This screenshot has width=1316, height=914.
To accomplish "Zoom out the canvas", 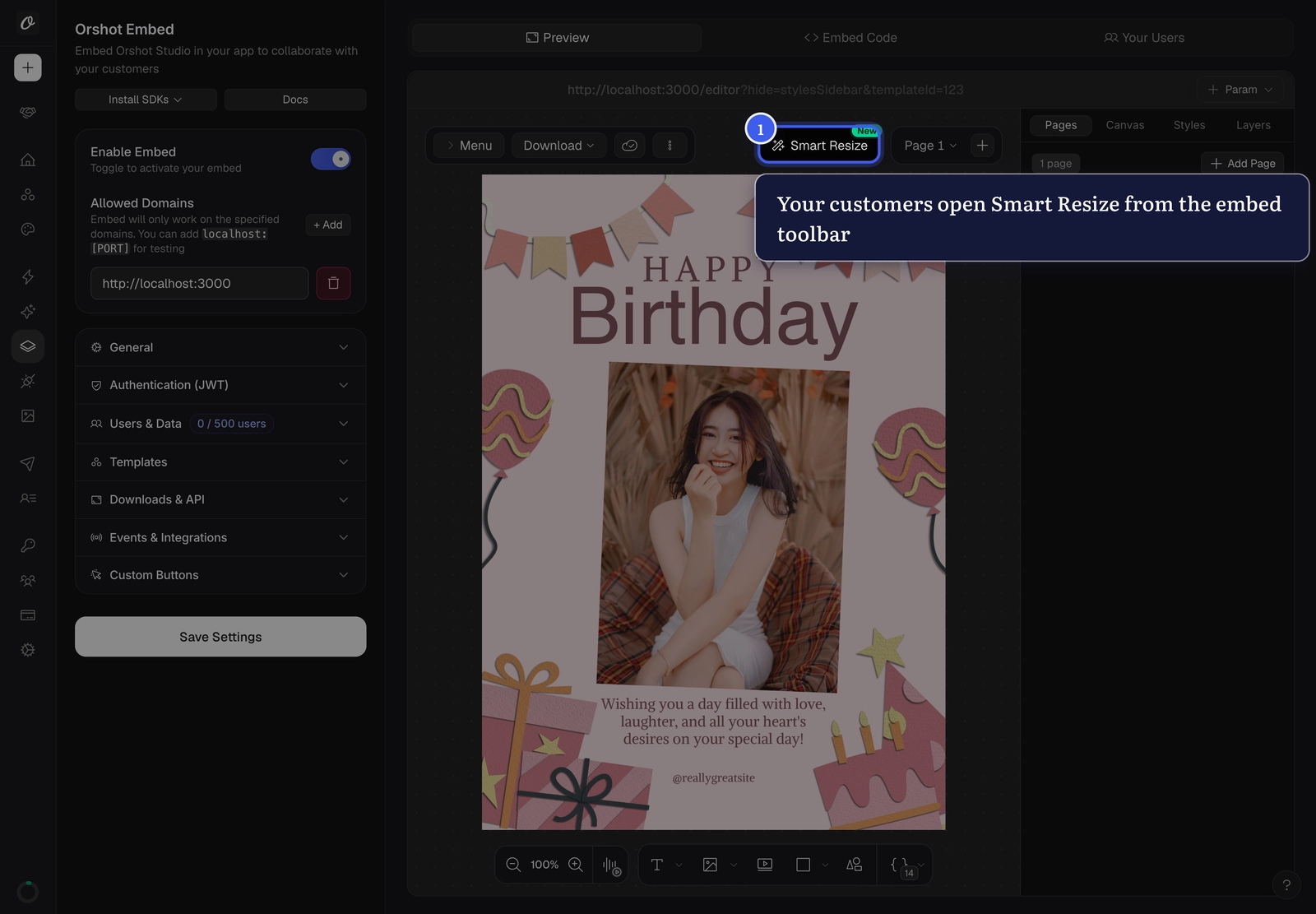I will pos(513,865).
